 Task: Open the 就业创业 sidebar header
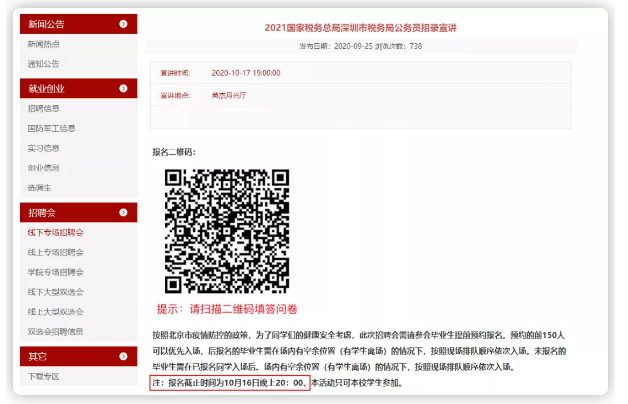78,88
